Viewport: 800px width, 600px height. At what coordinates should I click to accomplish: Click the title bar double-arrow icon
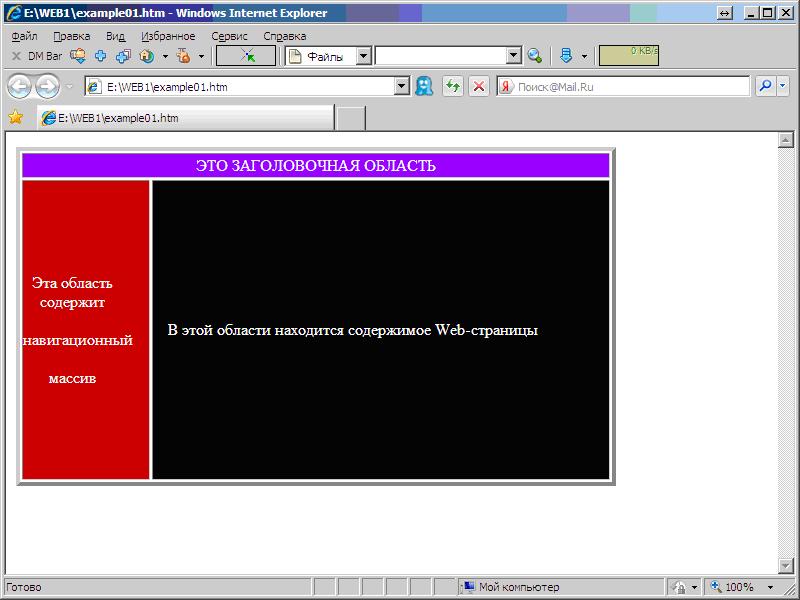725,13
